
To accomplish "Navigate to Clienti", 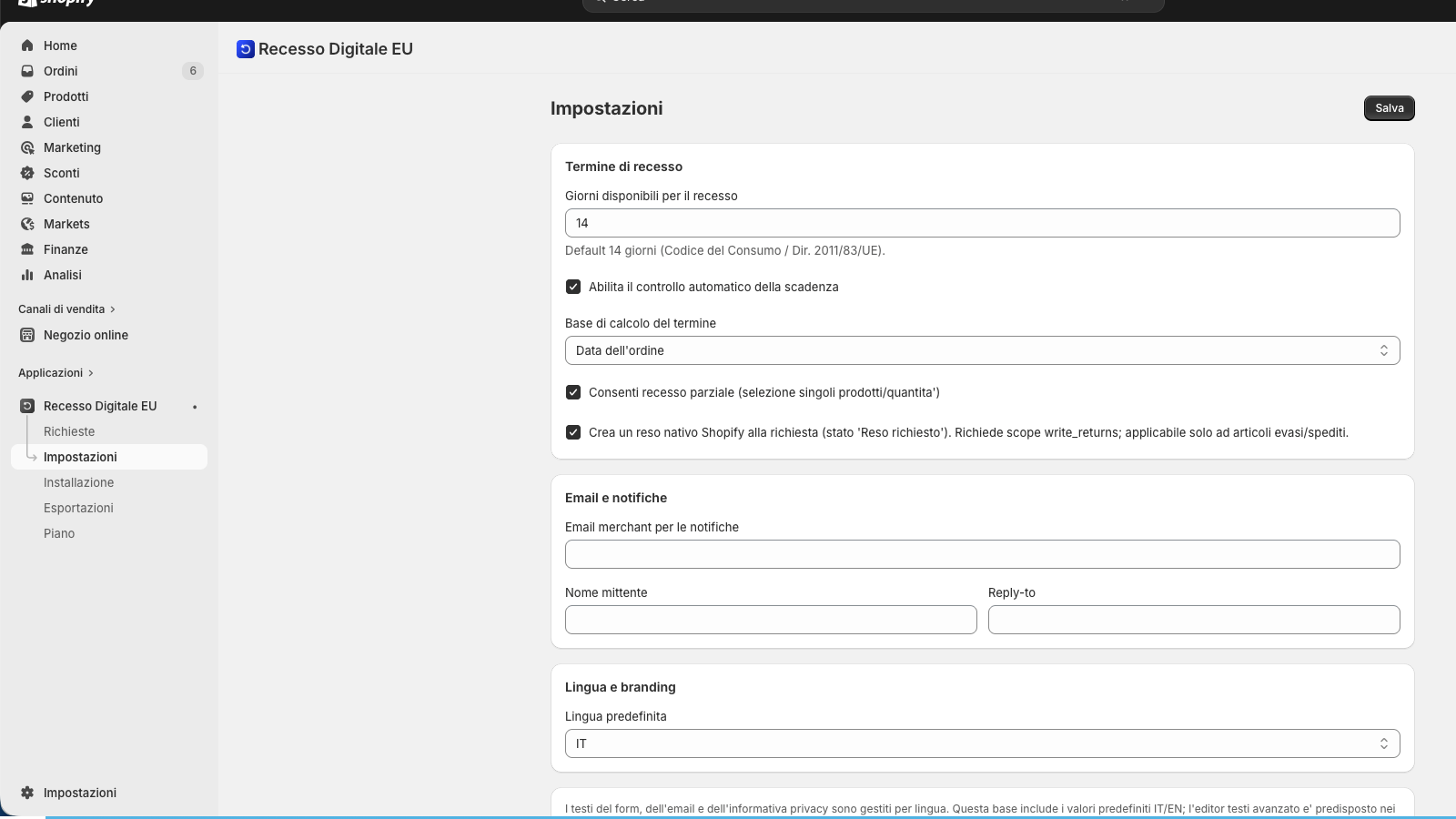I will [x=109, y=122].
